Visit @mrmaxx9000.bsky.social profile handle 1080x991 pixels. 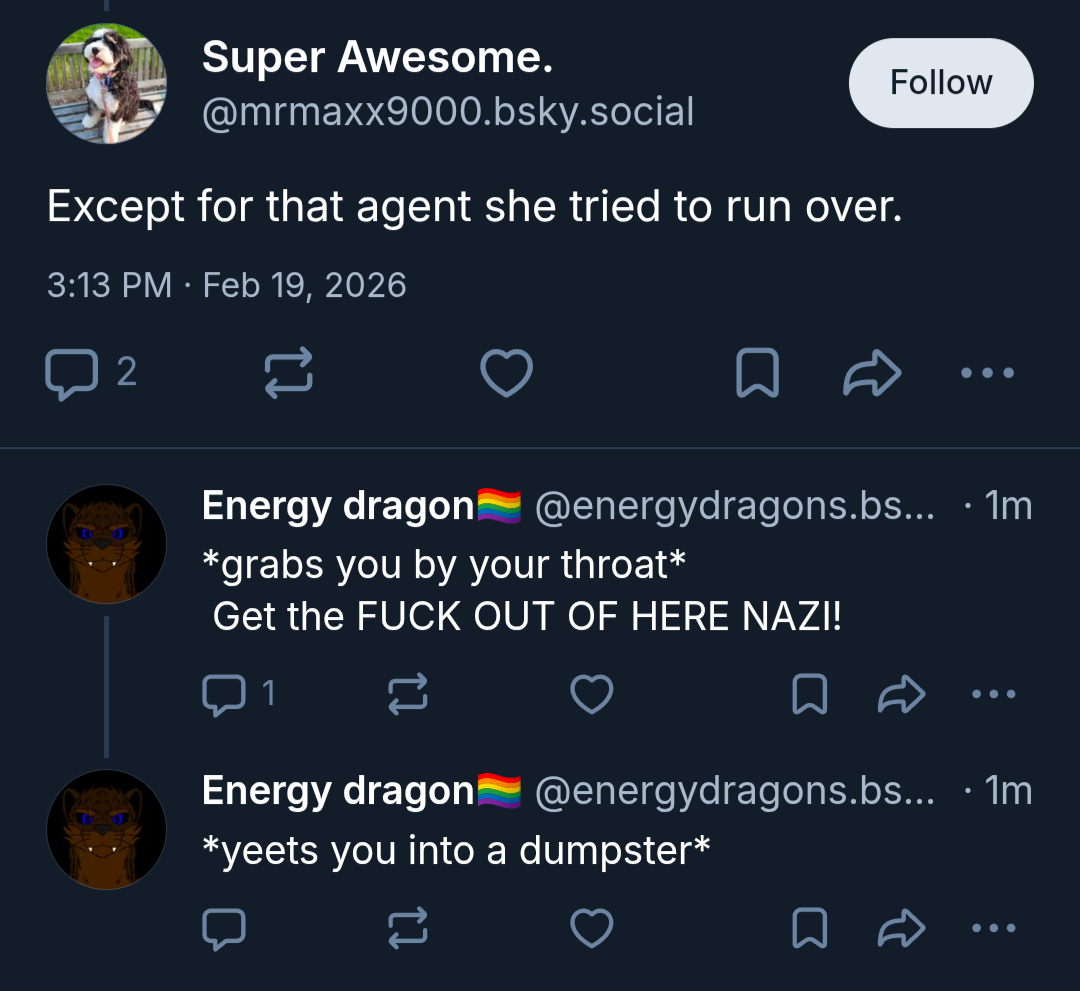[x=448, y=112]
